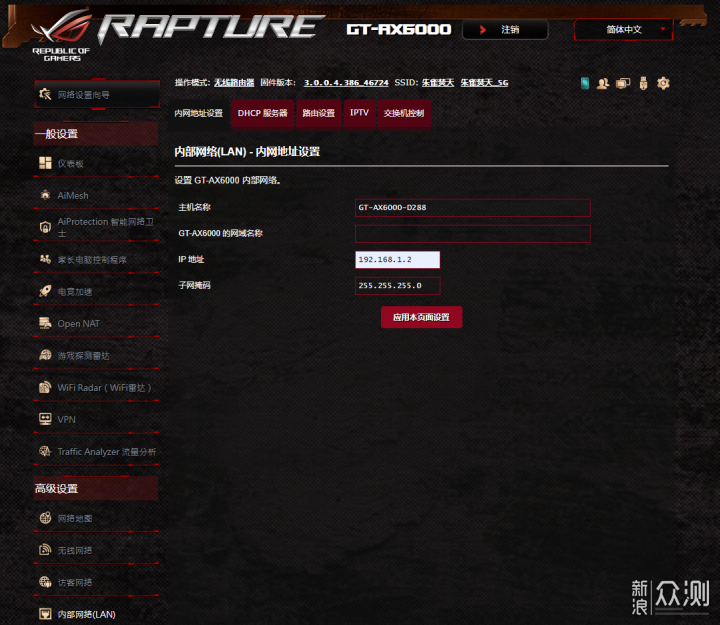Click the 网络设置向导 wizard label
Image resolution: width=720 pixels, height=625 pixels.
pyautogui.click(x=84, y=95)
